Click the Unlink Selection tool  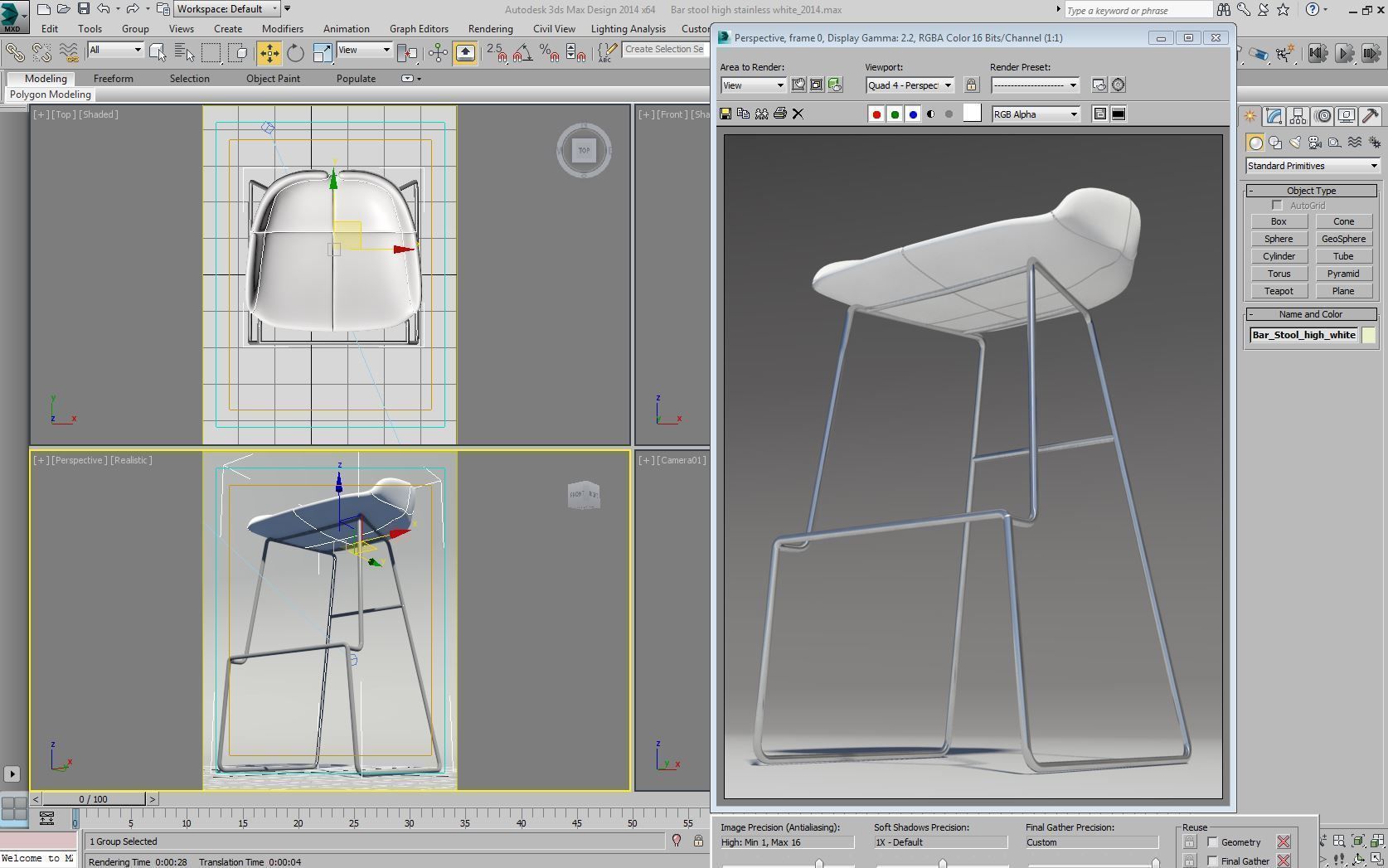[x=41, y=53]
